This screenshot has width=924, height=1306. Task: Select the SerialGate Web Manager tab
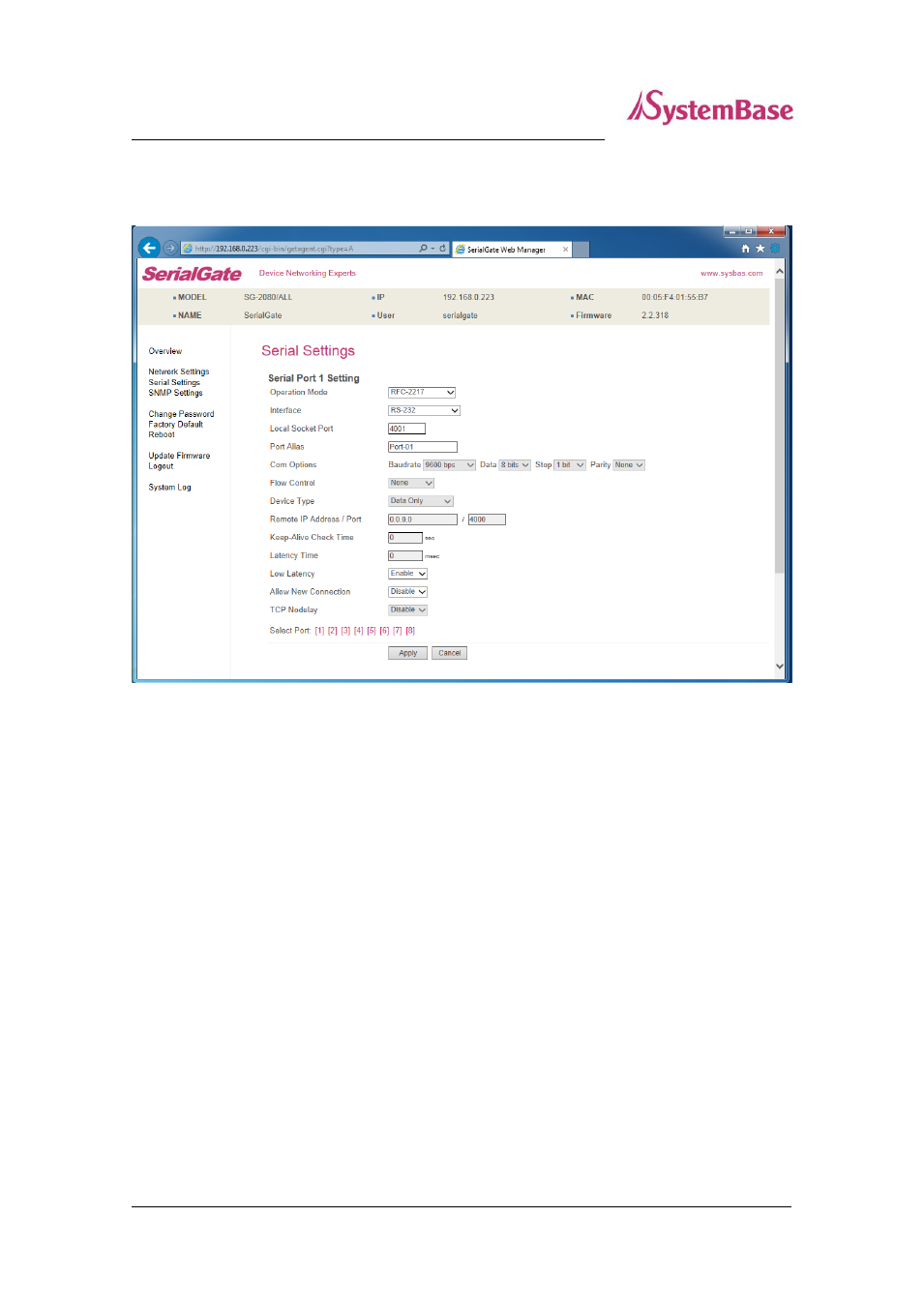coord(512,250)
